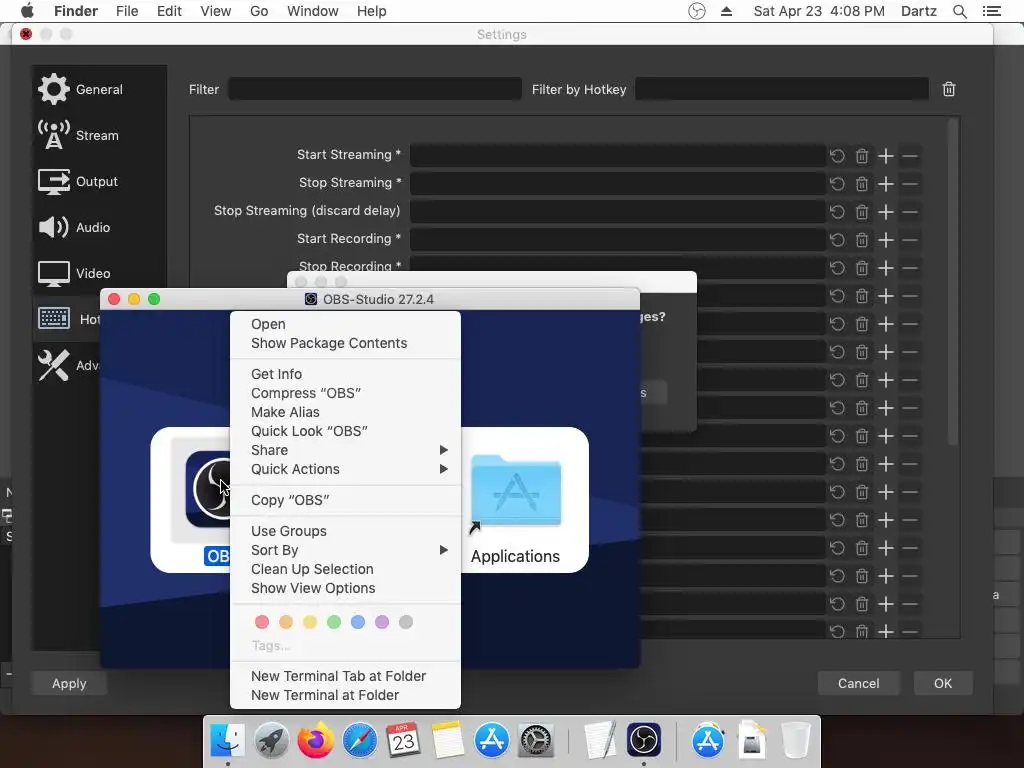Clear the Stop Streaming hotkey
The width and height of the screenshot is (1024, 768).
pyautogui.click(x=862, y=184)
